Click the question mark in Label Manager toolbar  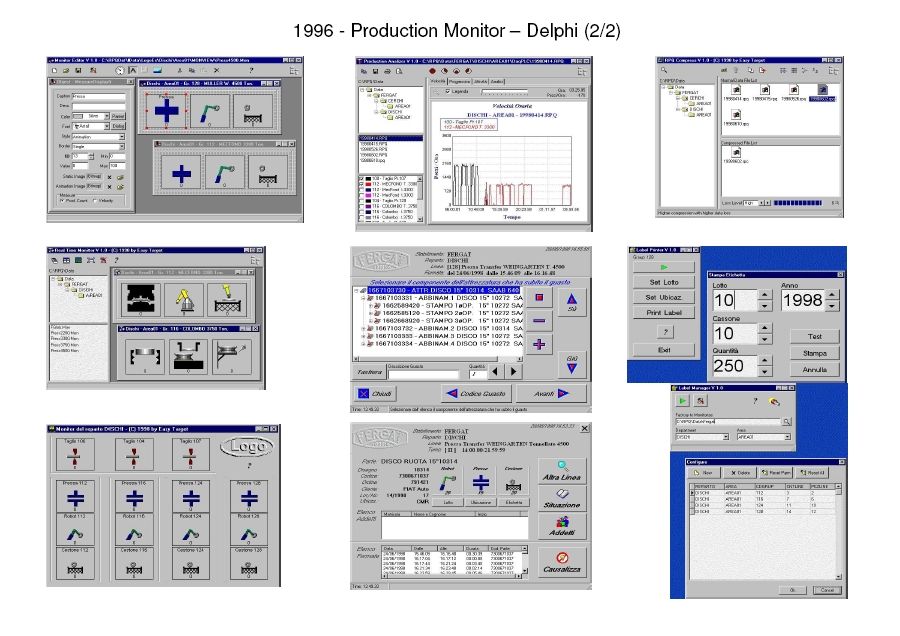coord(755,401)
